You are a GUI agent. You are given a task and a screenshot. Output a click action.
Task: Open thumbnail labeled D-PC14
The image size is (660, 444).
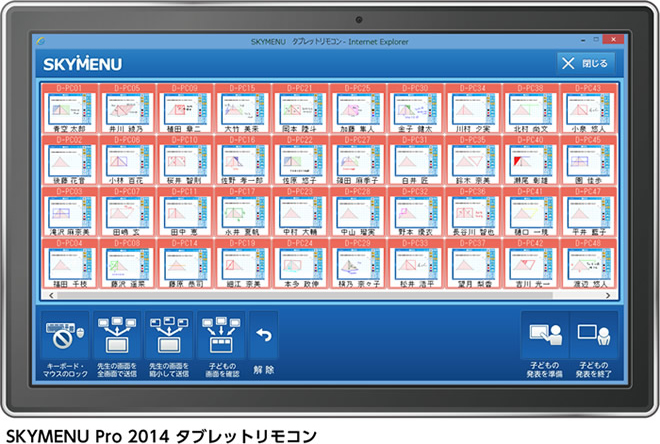[x=184, y=263]
